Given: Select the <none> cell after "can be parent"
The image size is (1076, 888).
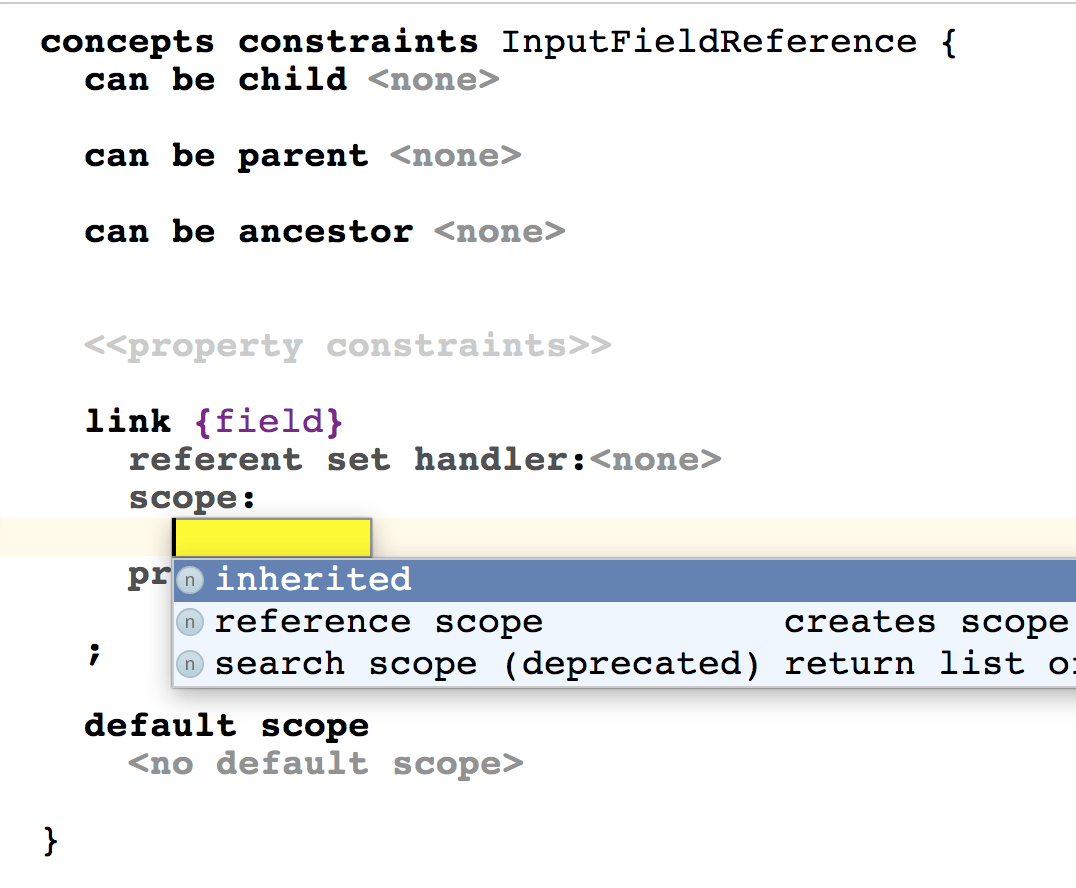Looking at the screenshot, I should coord(455,156).
